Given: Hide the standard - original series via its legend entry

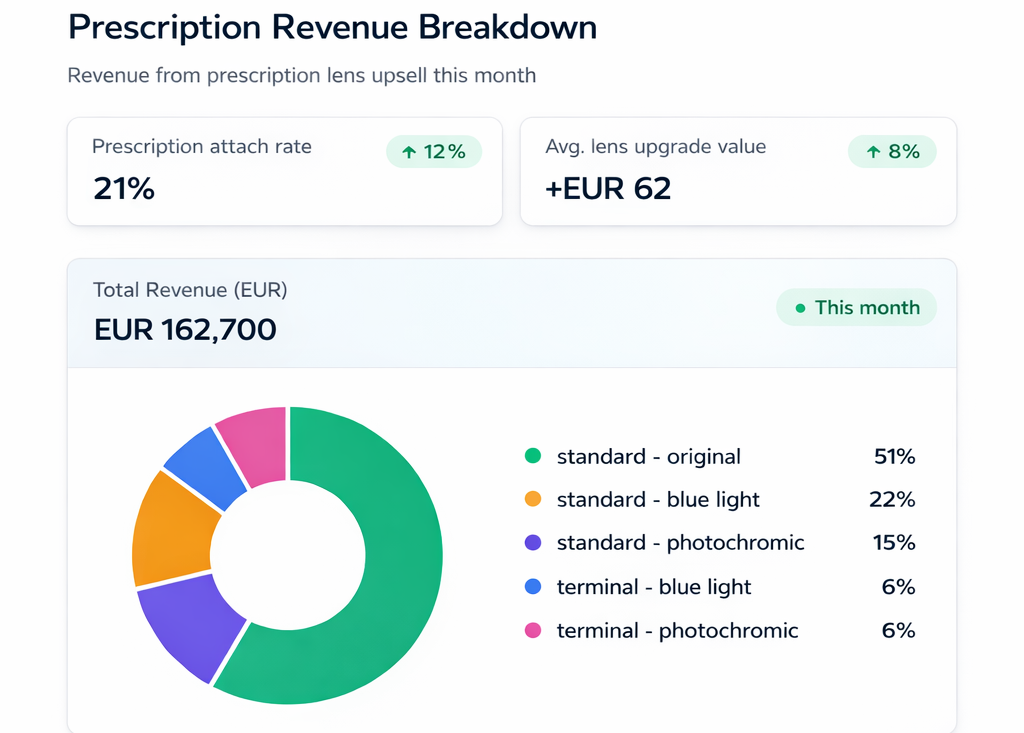Looking at the screenshot, I should coord(649,456).
